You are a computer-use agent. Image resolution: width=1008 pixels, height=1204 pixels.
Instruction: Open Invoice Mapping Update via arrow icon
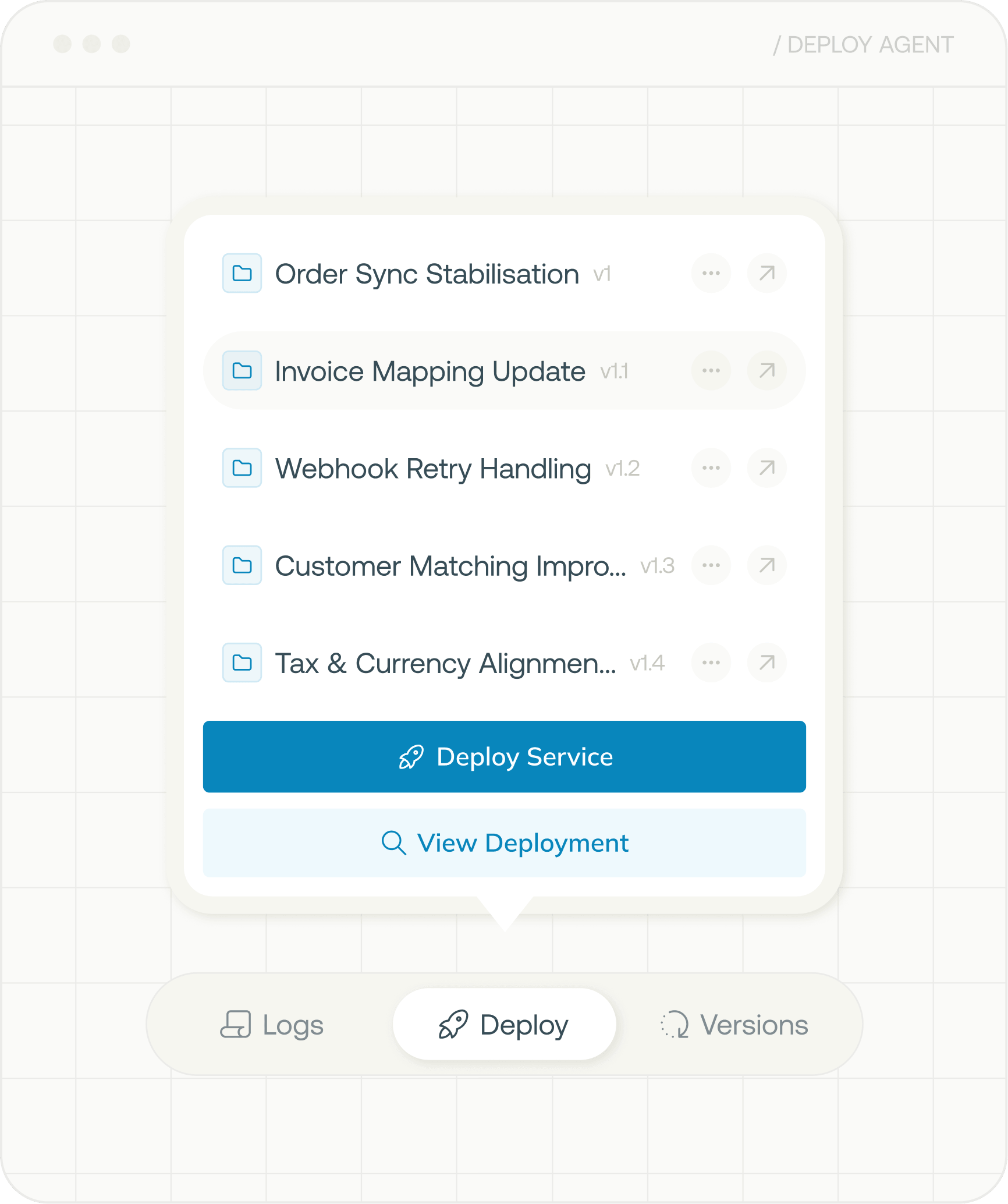click(x=766, y=370)
